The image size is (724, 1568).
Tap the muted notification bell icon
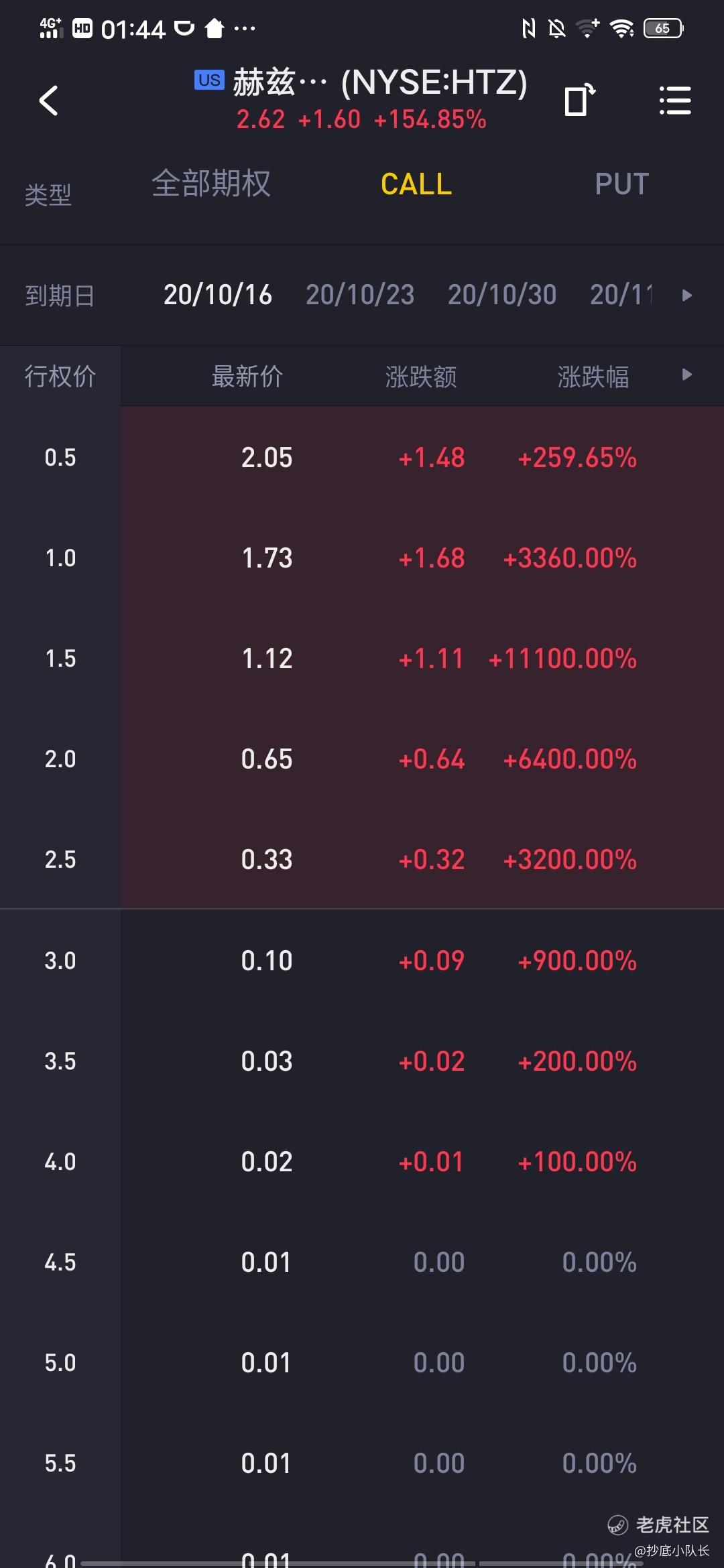tap(556, 28)
